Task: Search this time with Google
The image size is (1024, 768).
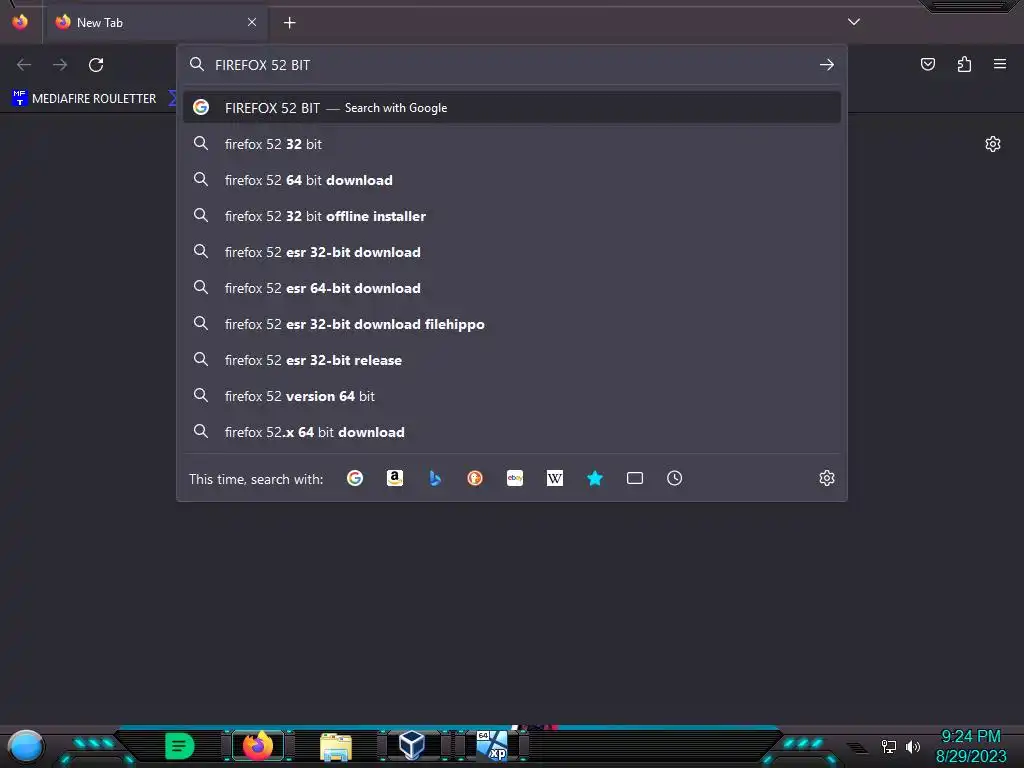Action: click(355, 478)
